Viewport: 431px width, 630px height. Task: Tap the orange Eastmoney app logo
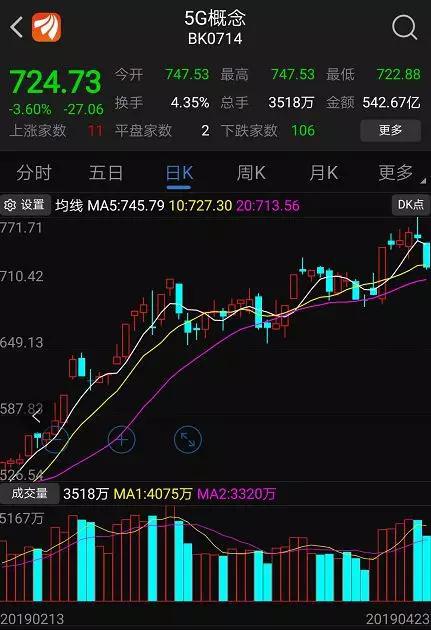(47, 27)
